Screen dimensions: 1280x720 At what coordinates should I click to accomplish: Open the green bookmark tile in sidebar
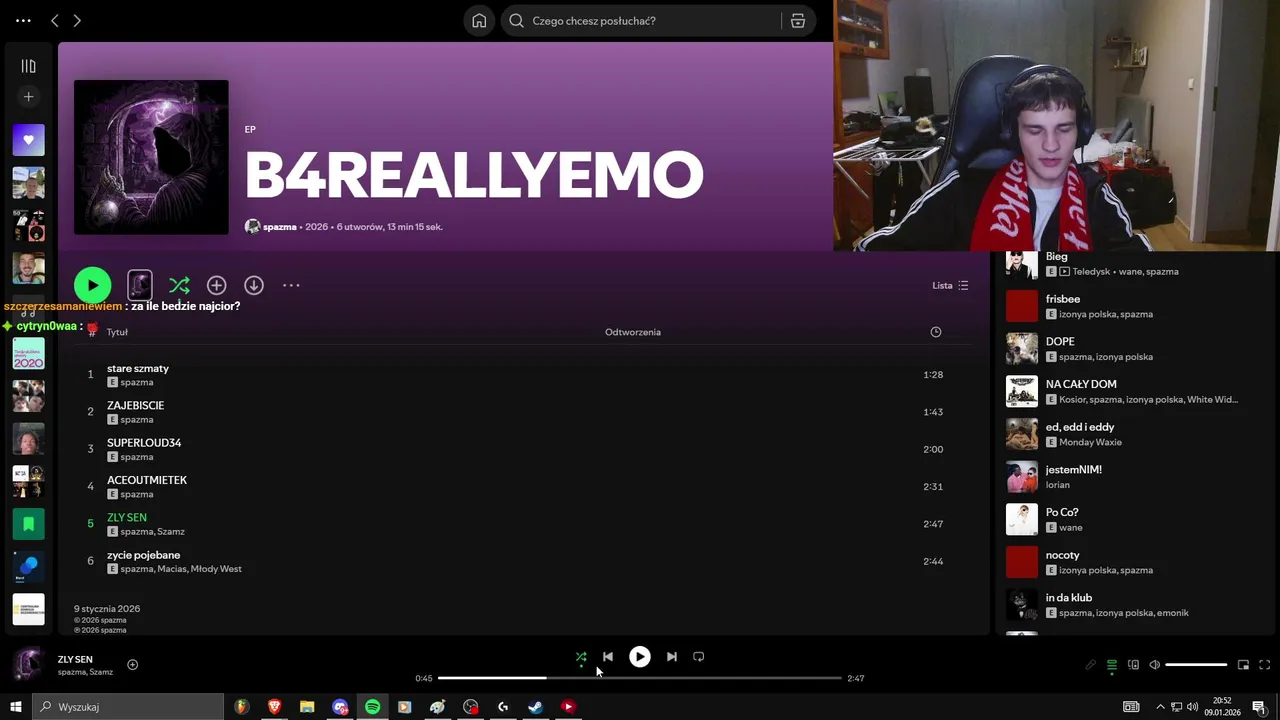[28, 524]
